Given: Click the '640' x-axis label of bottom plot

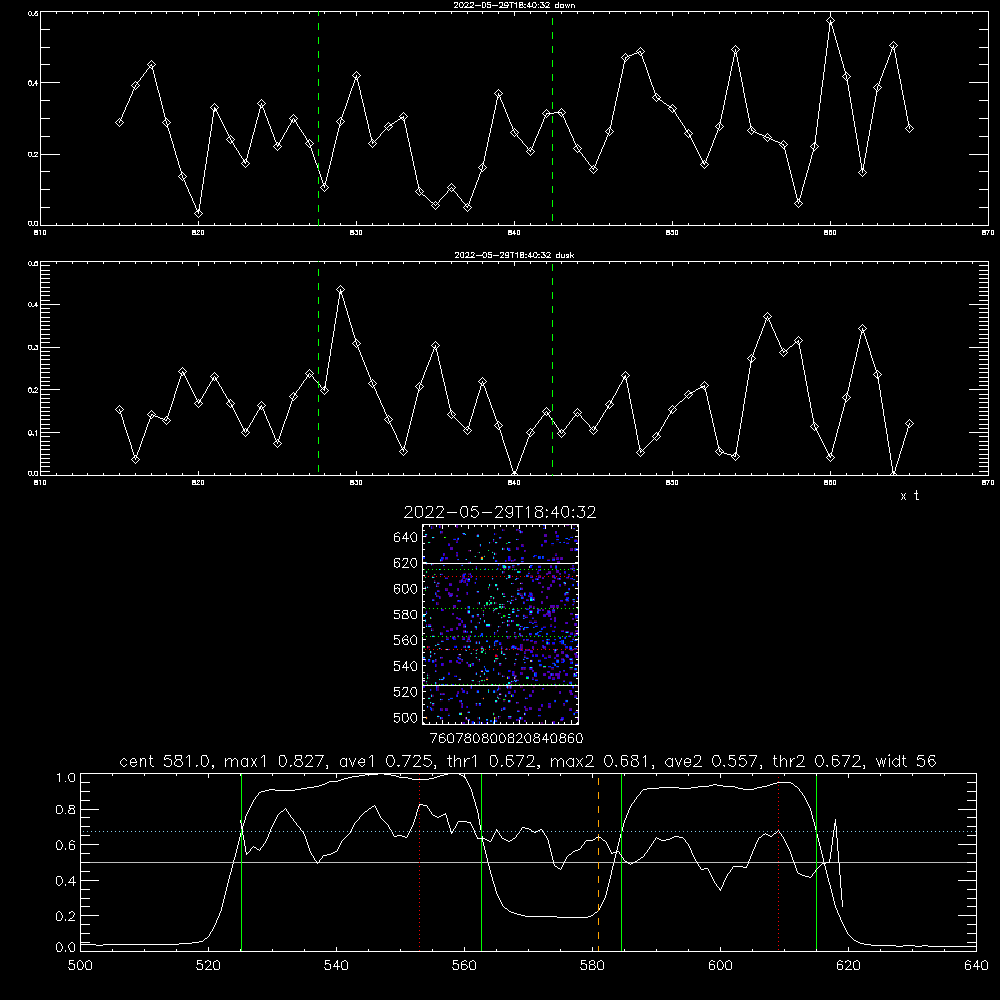Looking at the screenshot, I should pos(976,966).
